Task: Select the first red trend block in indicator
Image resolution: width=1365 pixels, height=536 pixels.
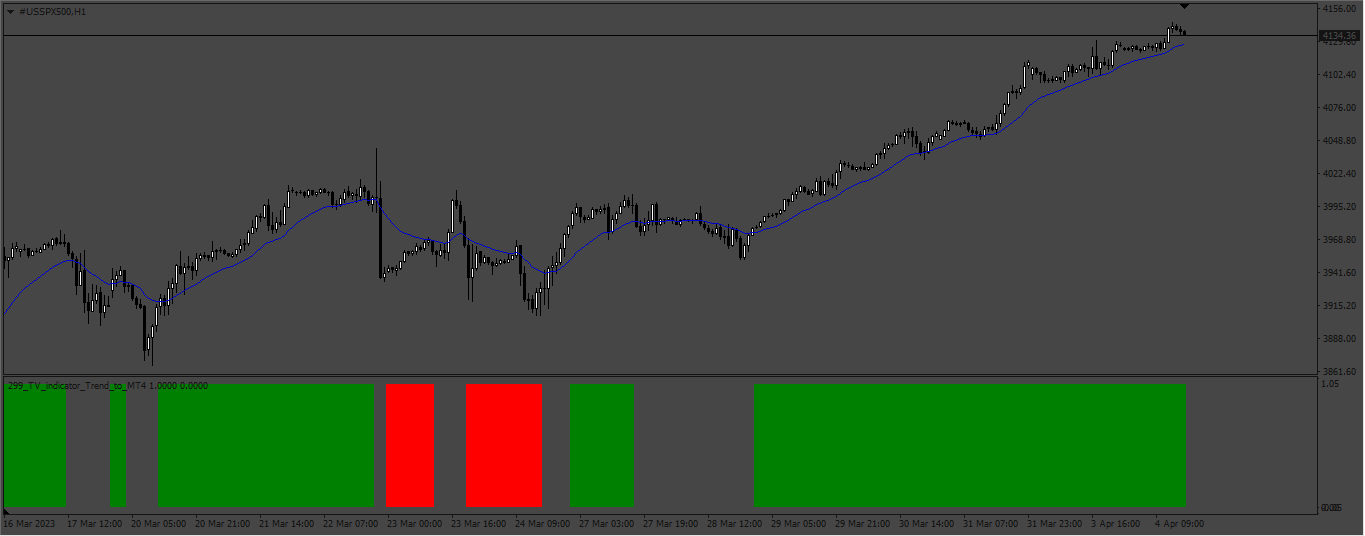Action: [x=410, y=445]
